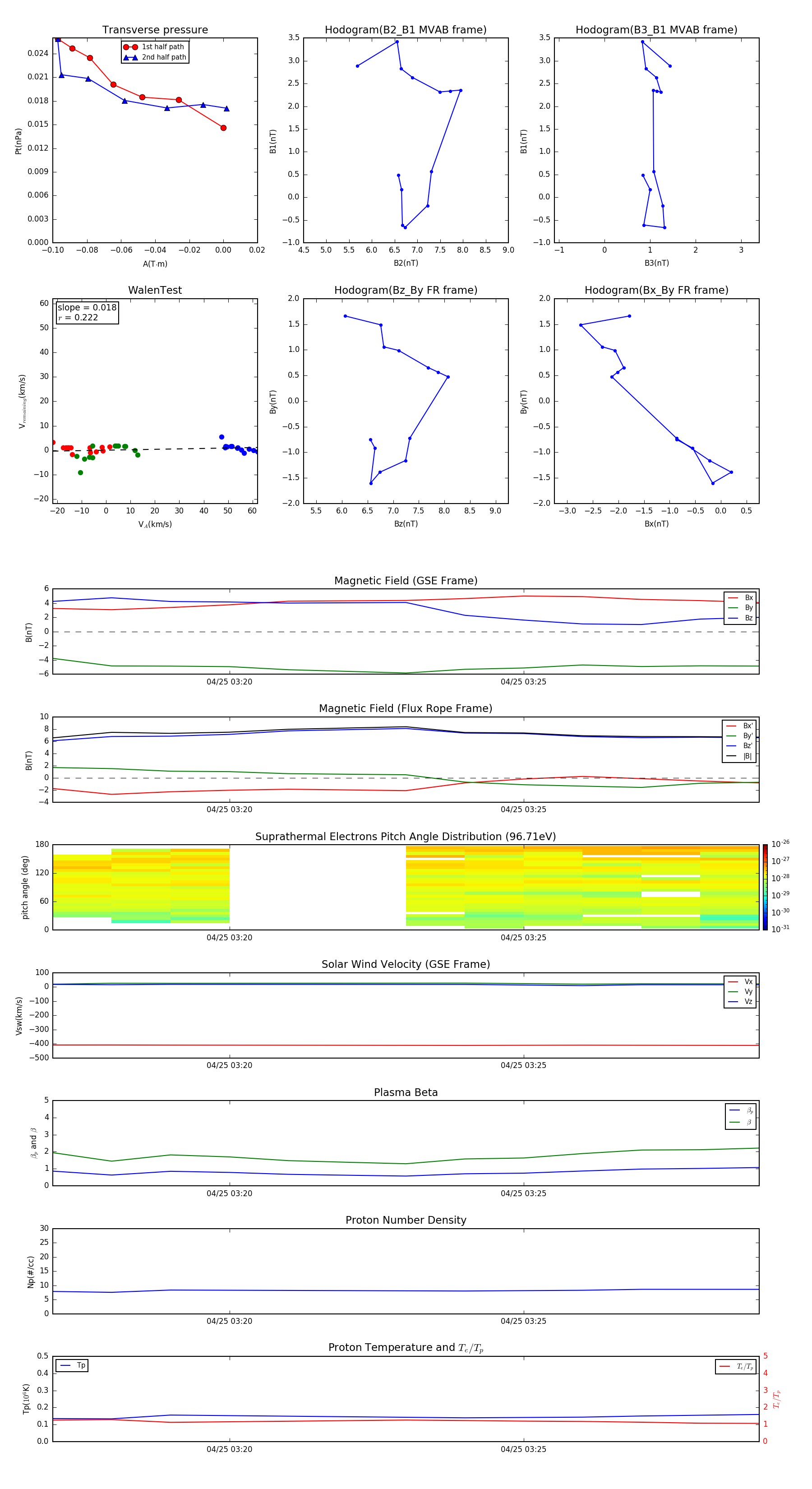Viewport: 812px width, 1489px height.
Task: Click the 'Proton Temperature and Te/Tp' title
Action: (406, 1348)
